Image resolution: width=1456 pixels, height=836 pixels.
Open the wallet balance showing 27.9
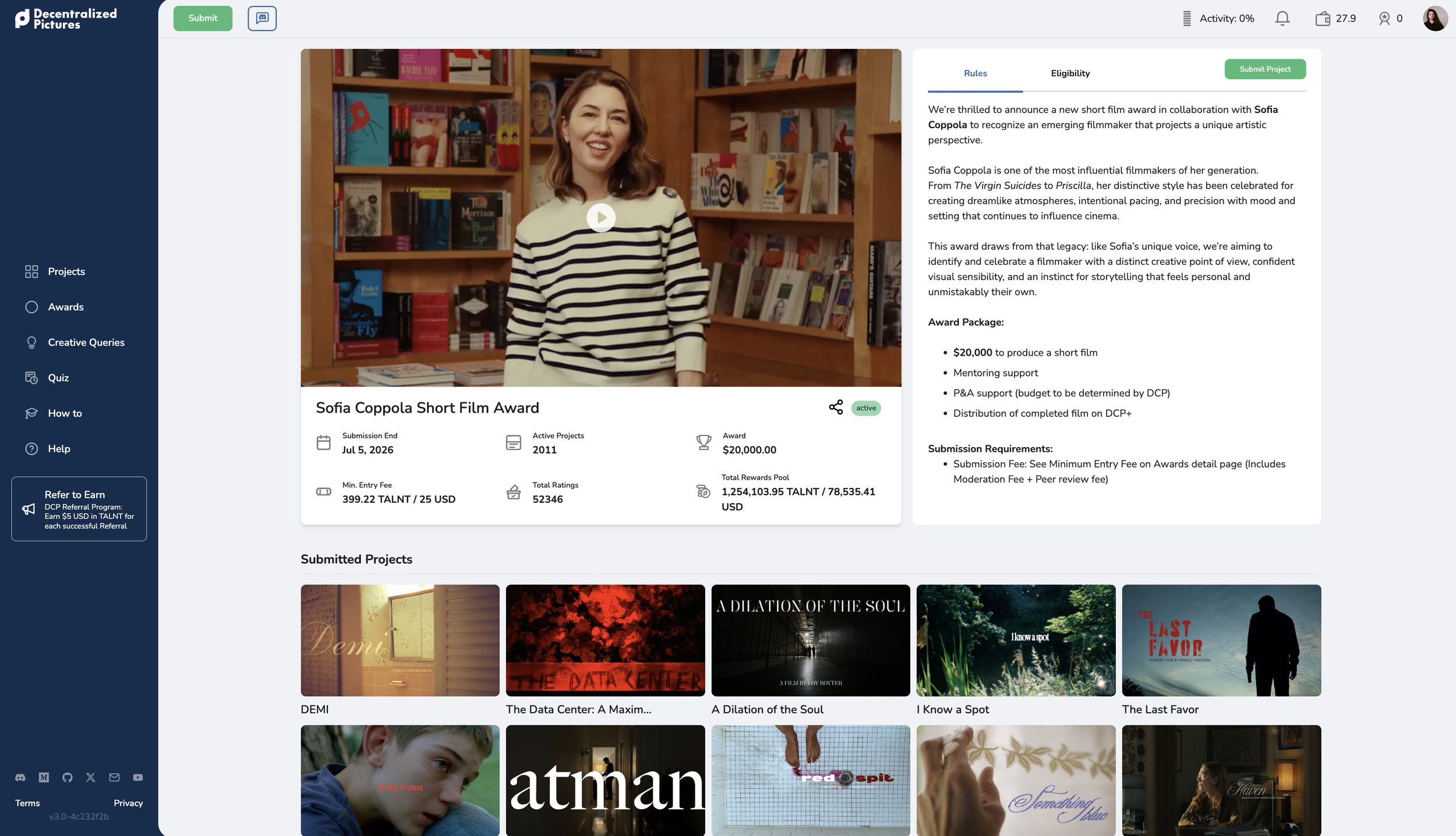[1335, 19]
